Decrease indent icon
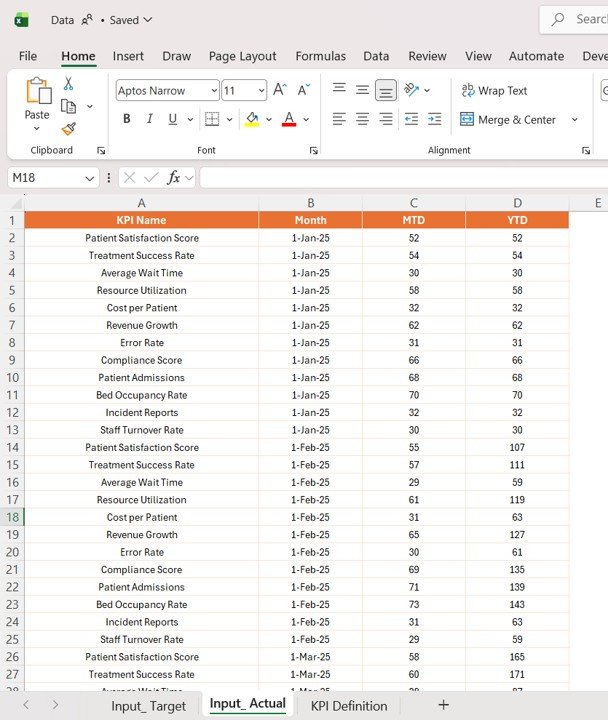Viewport: 608px width, 720px height. (x=411, y=119)
